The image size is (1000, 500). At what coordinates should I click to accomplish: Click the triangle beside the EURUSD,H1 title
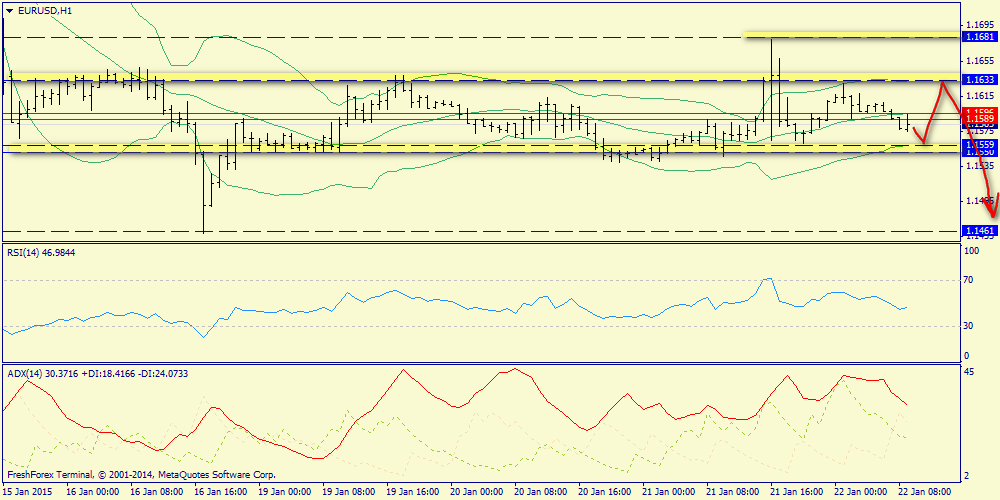click(10, 10)
